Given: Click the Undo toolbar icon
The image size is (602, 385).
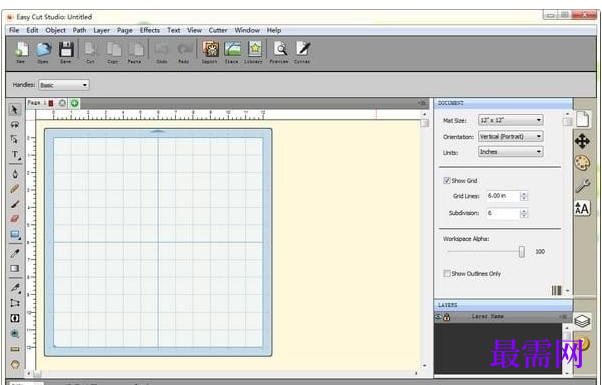Looking at the screenshot, I should (x=162, y=51).
